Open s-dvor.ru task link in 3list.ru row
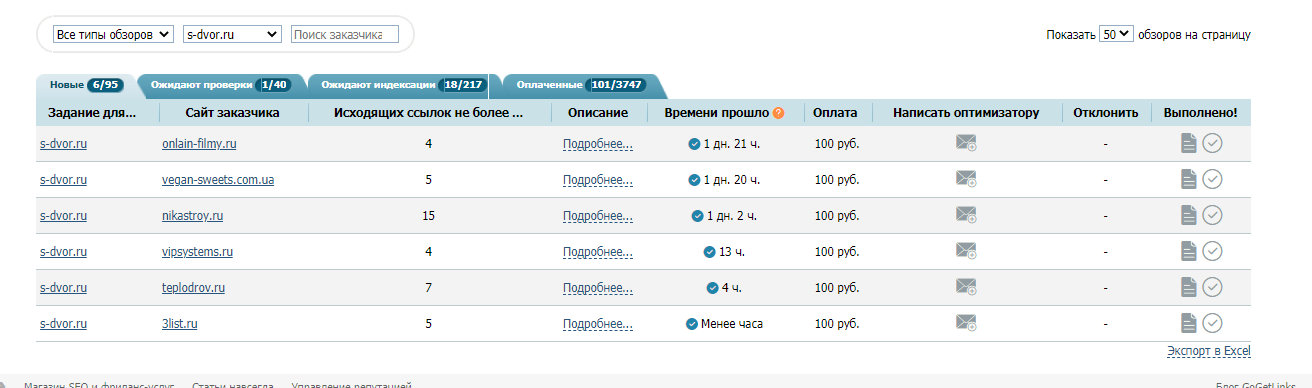1312x388 pixels. pyautogui.click(x=63, y=324)
